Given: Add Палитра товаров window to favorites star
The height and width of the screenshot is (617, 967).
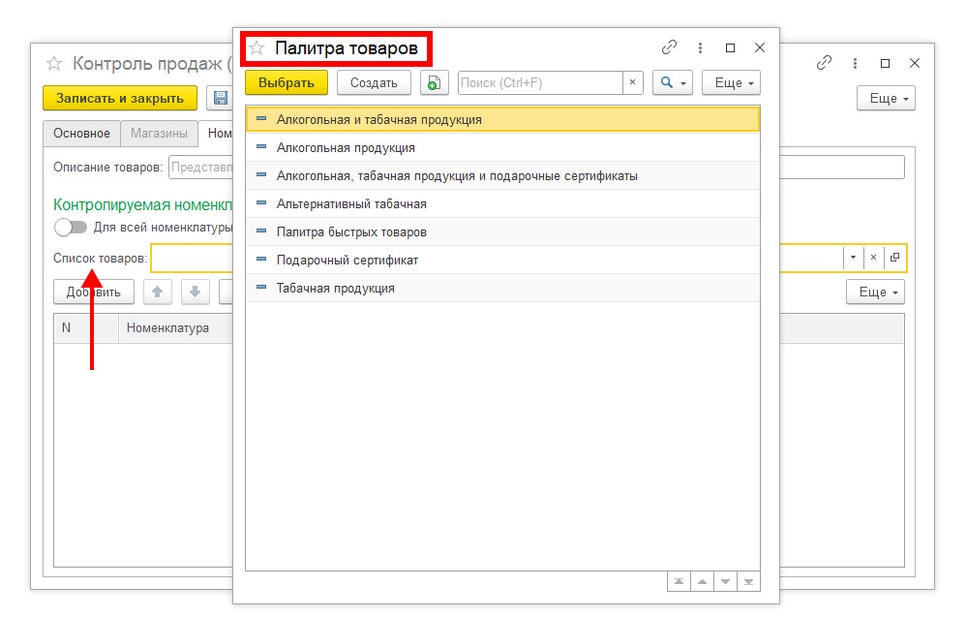Looking at the screenshot, I should tap(257, 48).
